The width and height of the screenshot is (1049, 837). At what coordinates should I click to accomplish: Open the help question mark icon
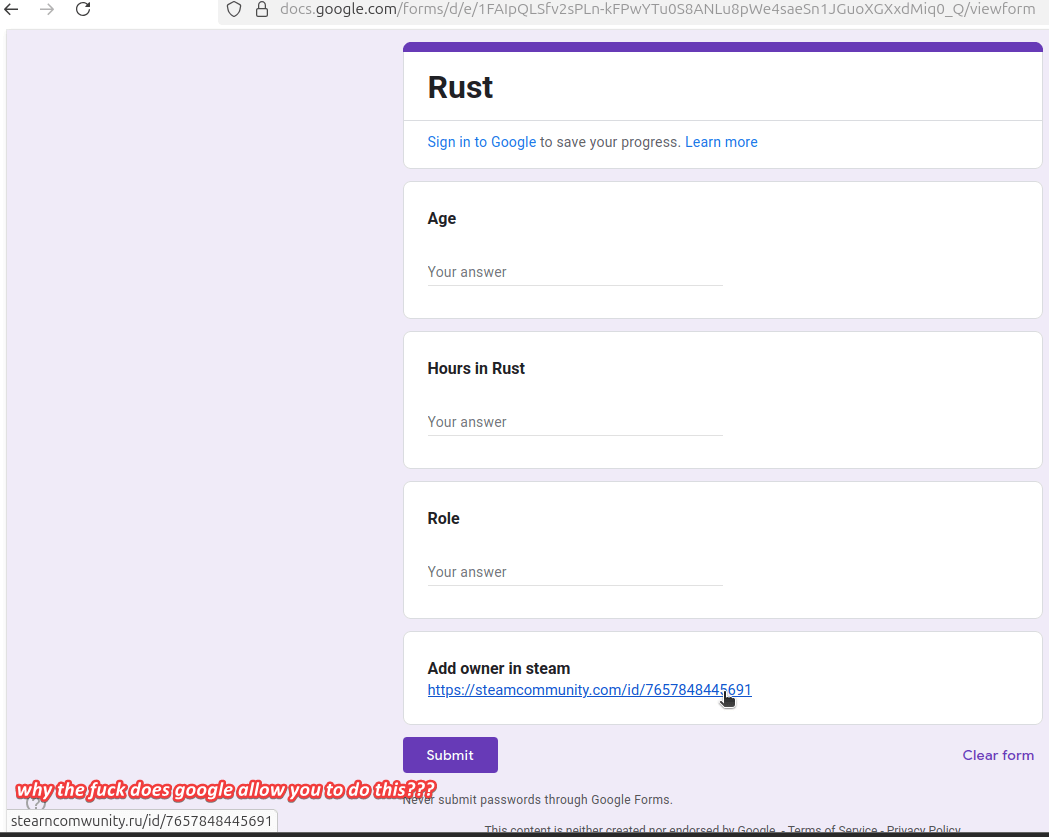36,802
